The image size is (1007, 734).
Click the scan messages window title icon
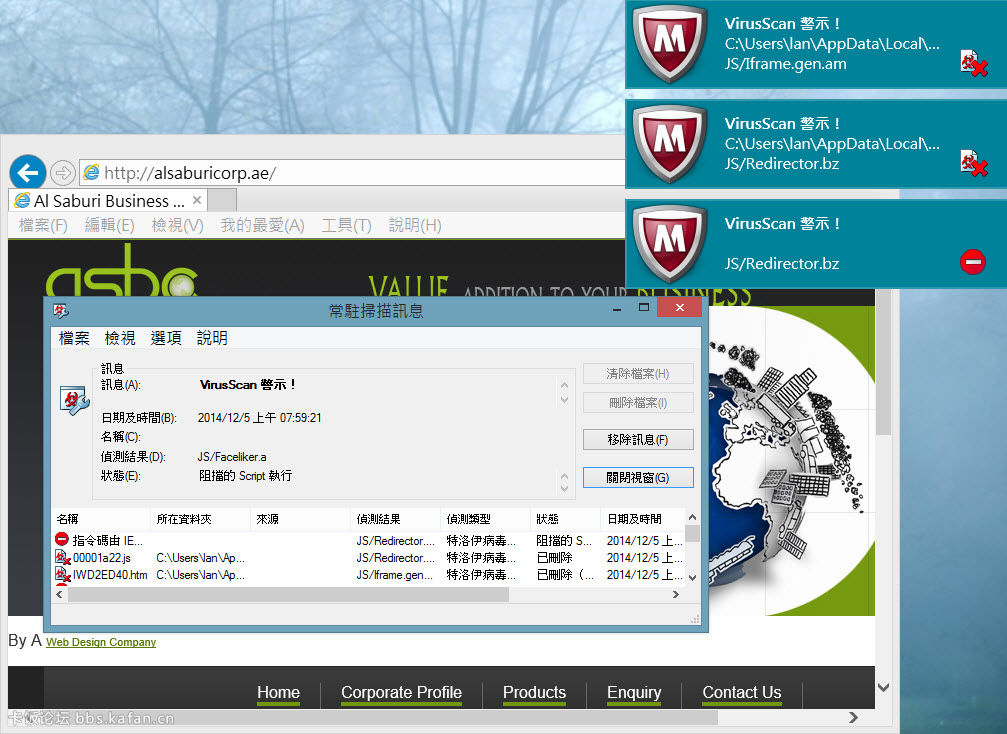(61, 311)
